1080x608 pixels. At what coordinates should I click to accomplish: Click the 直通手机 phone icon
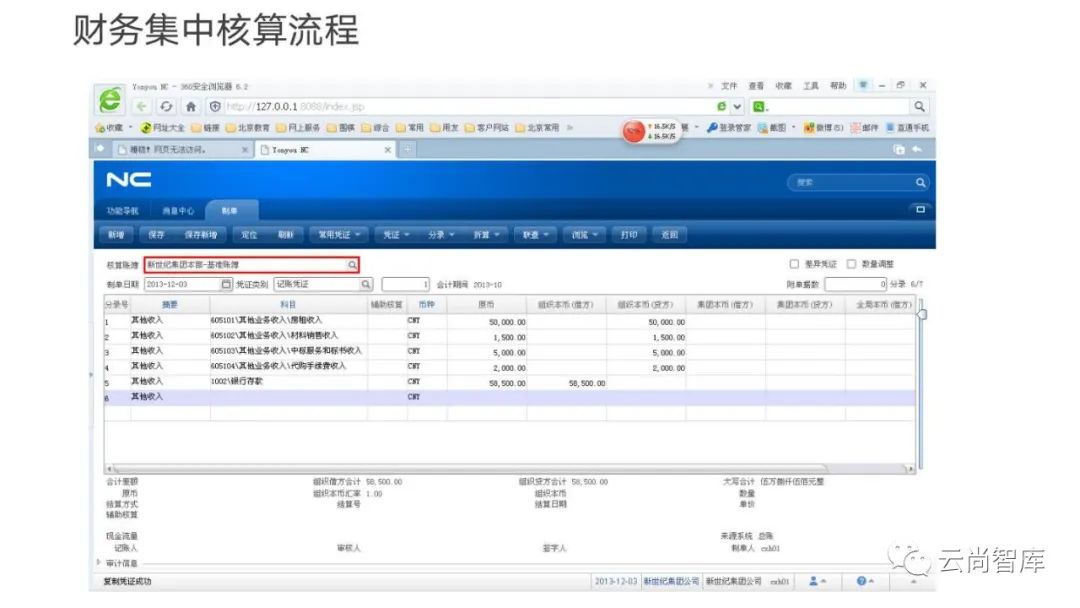(890, 128)
